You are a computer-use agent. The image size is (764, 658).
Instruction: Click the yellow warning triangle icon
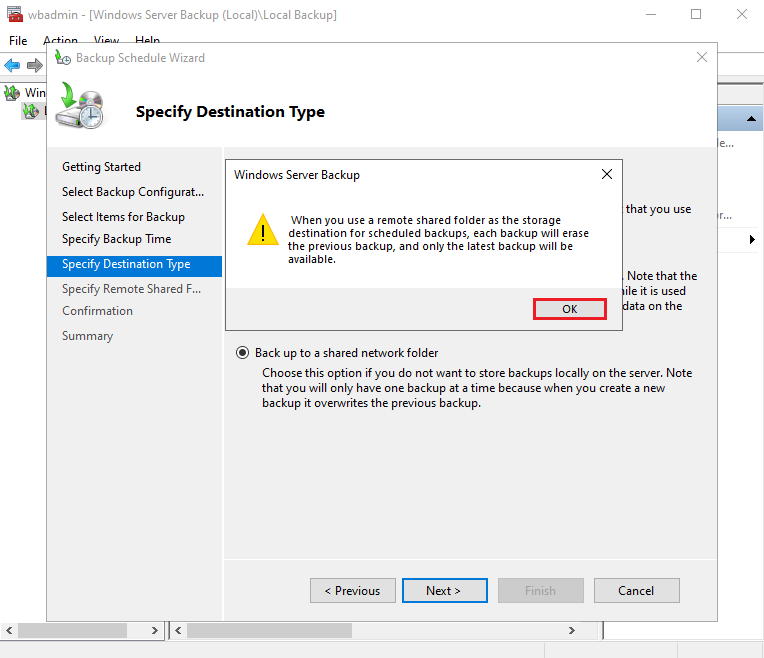(x=263, y=229)
